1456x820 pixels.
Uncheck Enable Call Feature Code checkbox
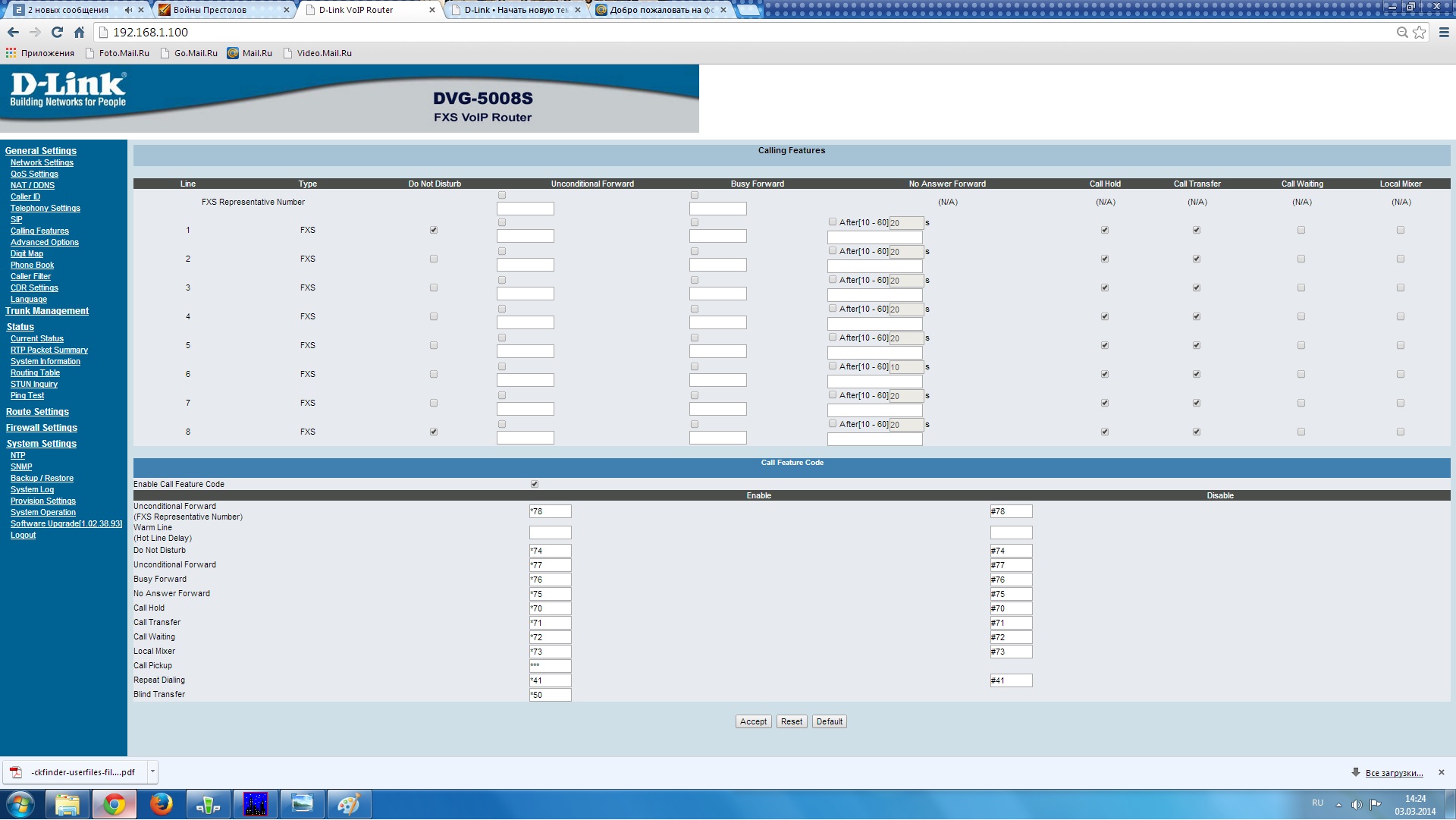click(x=535, y=484)
